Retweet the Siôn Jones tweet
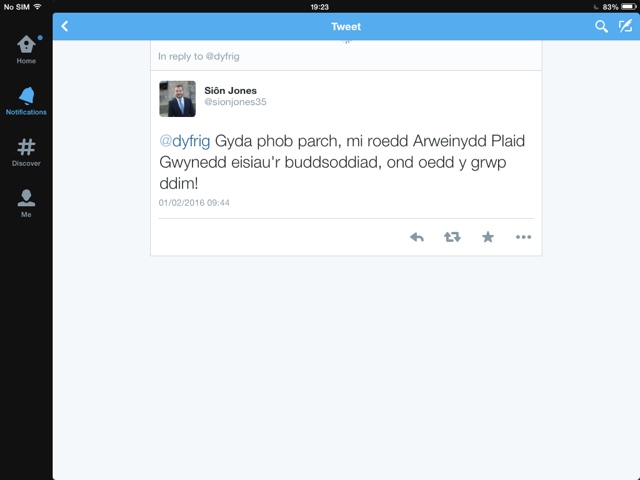The image size is (640, 480). 452,237
